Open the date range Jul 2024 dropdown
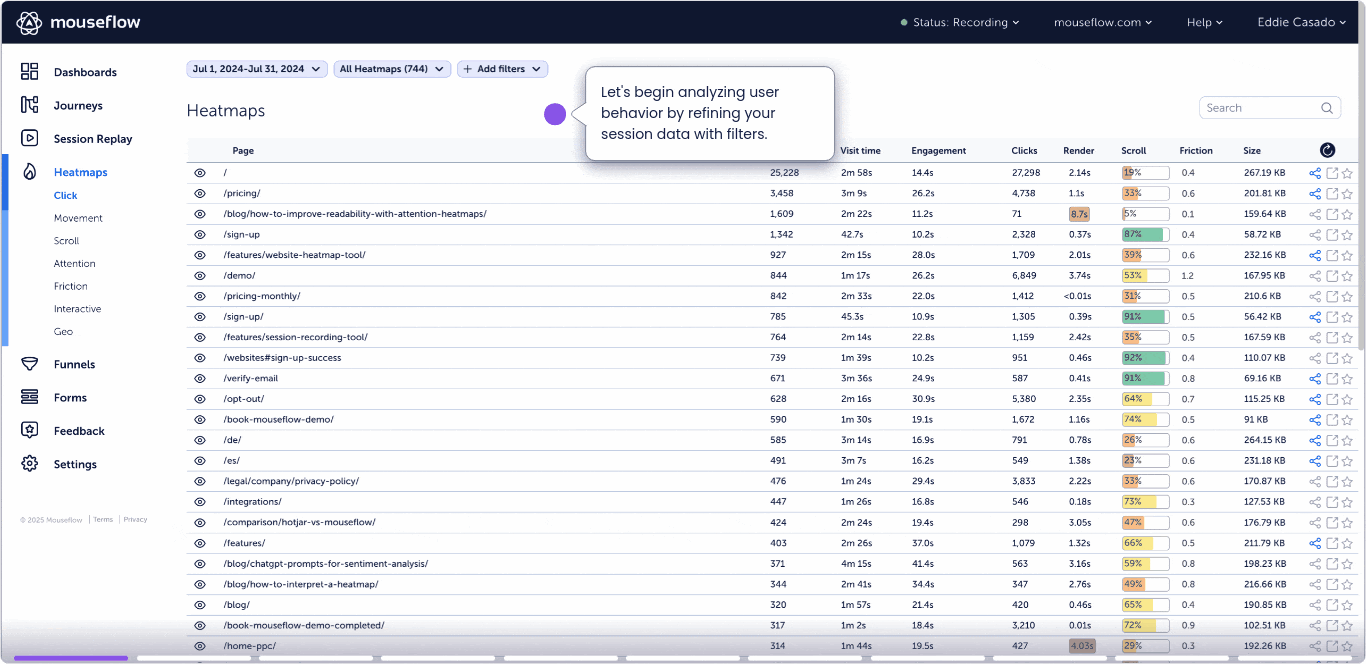This screenshot has height=664, width=1366. [x=257, y=69]
